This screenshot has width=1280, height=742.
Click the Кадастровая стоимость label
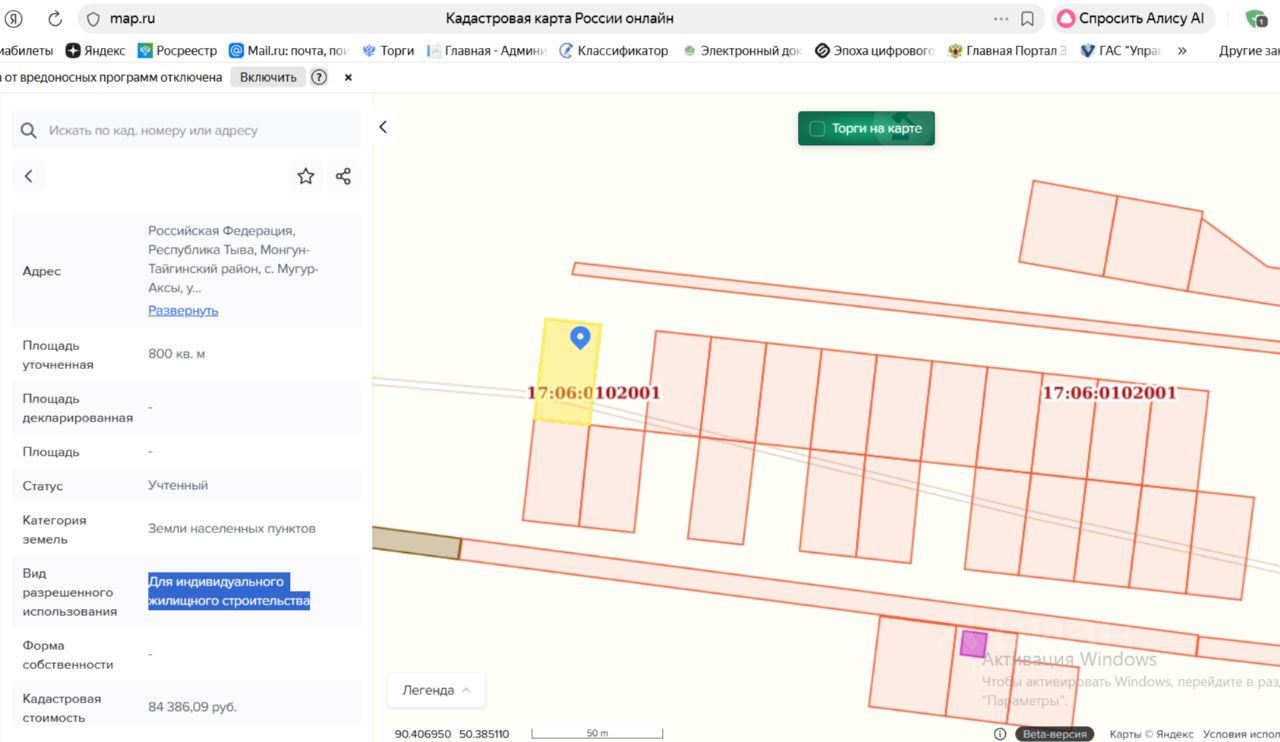click(62, 708)
